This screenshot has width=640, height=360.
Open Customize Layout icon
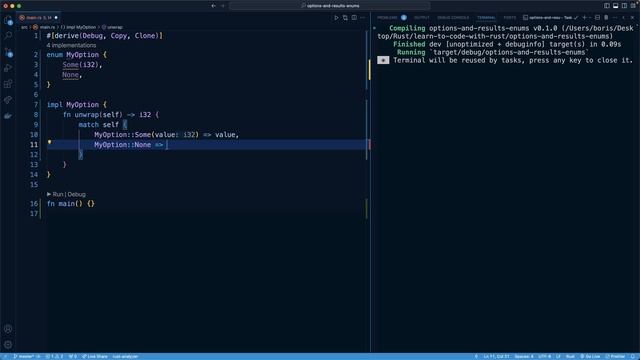pyautogui.click(x=633, y=6)
